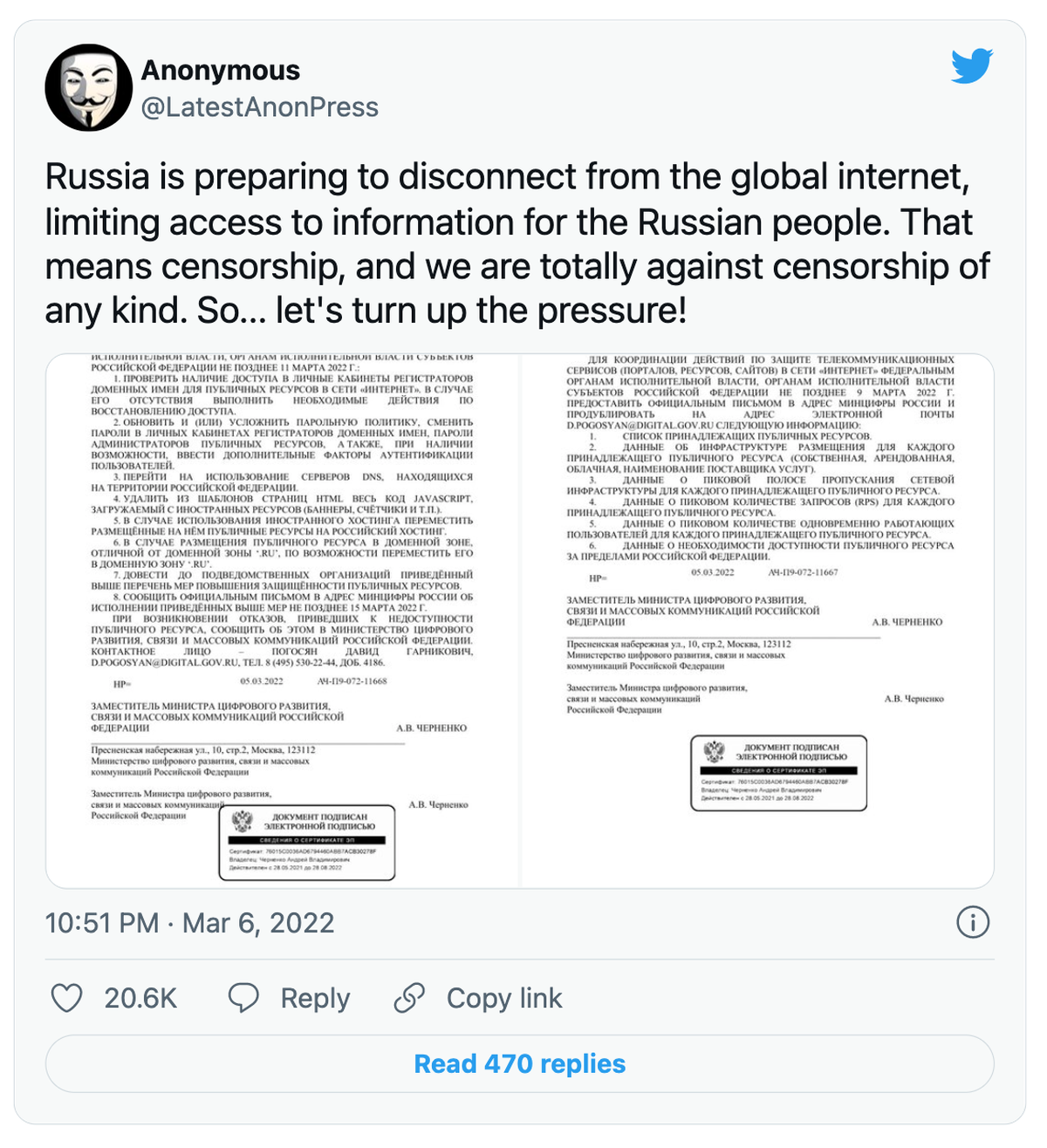
Task: Click the Copy link label
Action: 504,998
